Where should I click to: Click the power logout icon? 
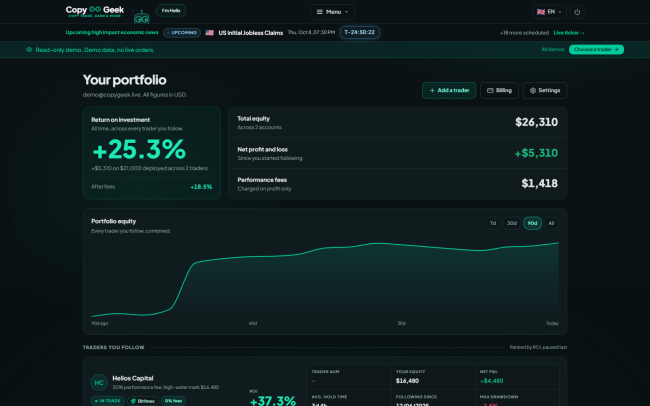pyautogui.click(x=577, y=12)
